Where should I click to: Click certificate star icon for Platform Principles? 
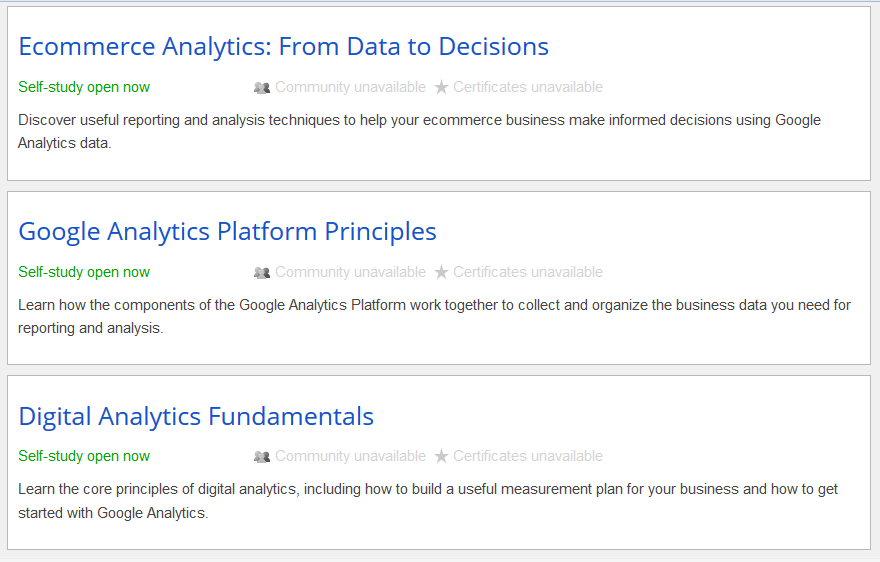442,272
